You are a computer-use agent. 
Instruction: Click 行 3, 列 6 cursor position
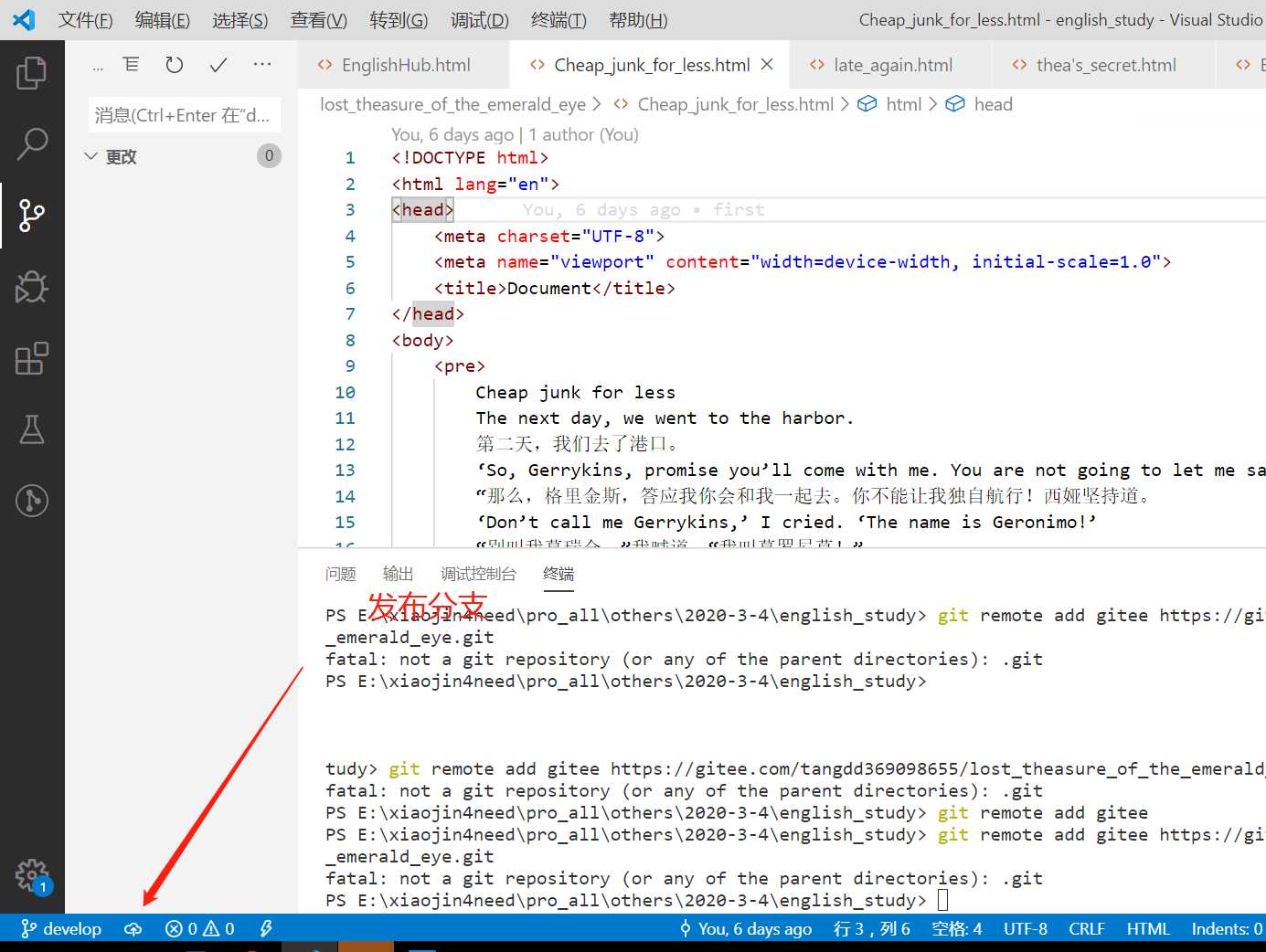click(871, 928)
